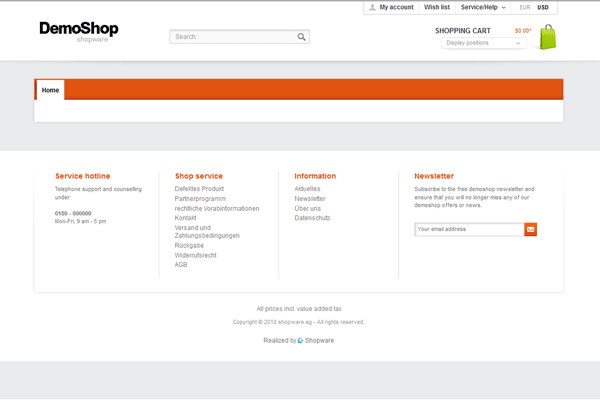
Task: Click into the Search input field
Action: click(232, 37)
